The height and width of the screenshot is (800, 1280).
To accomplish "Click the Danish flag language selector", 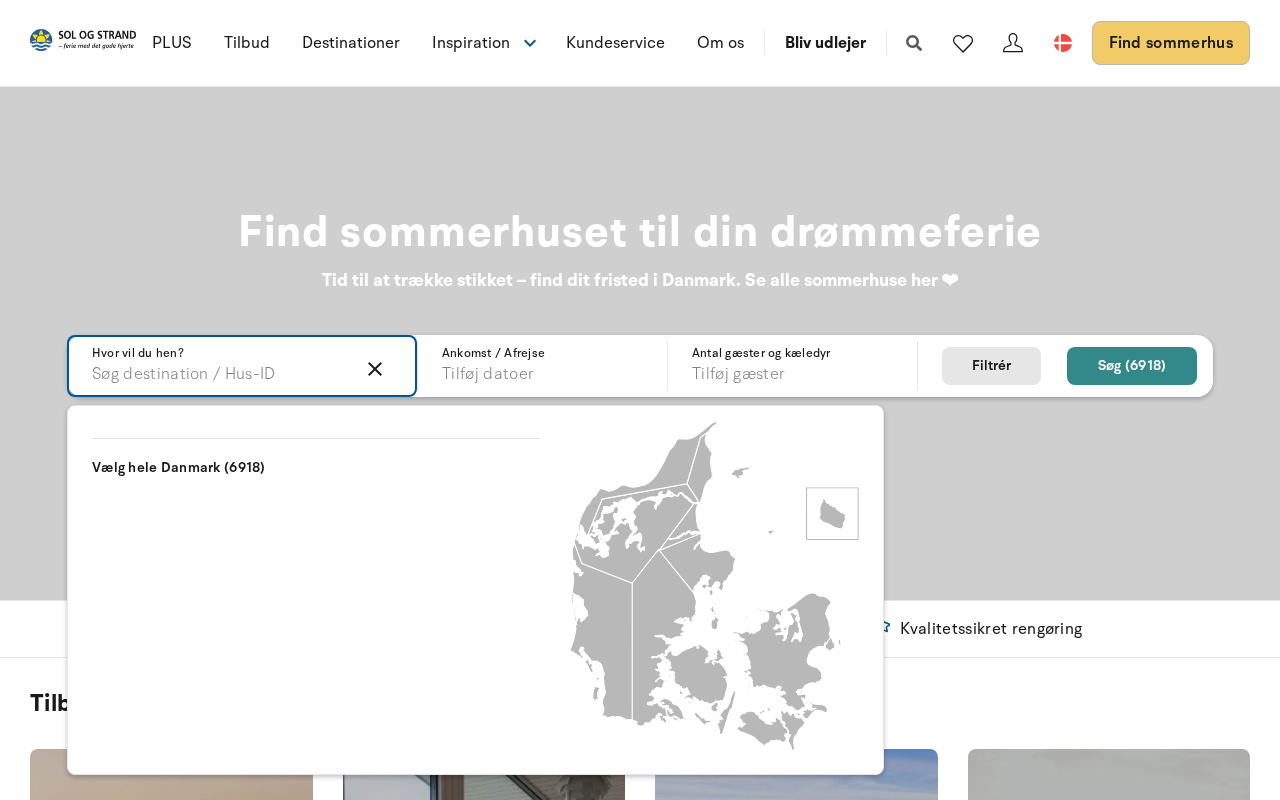I will [x=1063, y=43].
